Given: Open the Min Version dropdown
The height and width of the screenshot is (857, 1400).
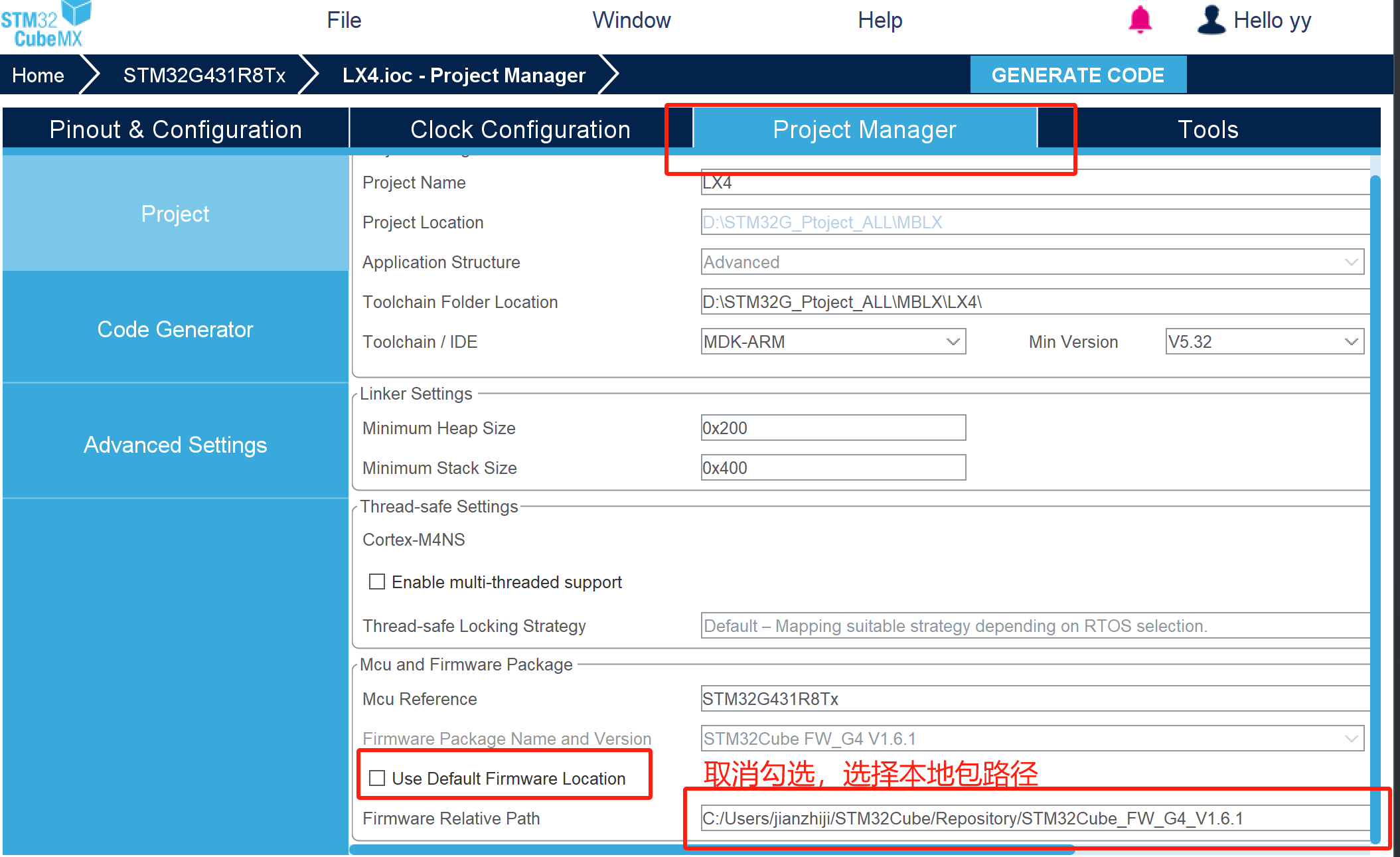Looking at the screenshot, I should 1351,342.
